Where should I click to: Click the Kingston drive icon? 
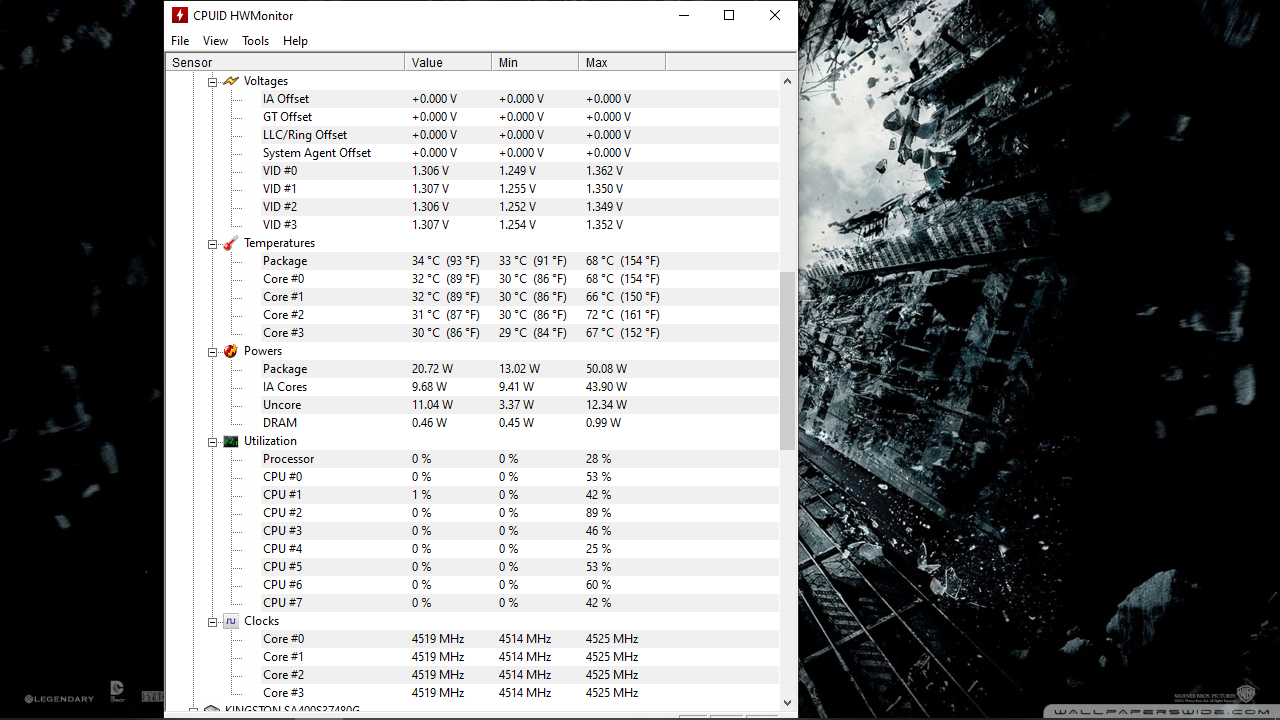point(211,711)
